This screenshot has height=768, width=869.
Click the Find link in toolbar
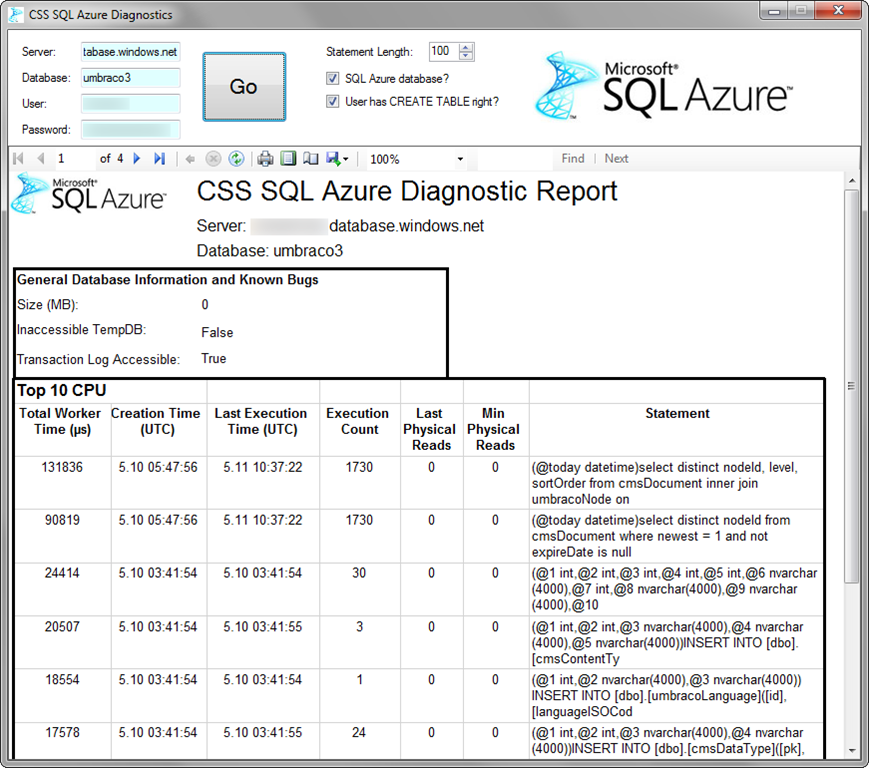[573, 158]
